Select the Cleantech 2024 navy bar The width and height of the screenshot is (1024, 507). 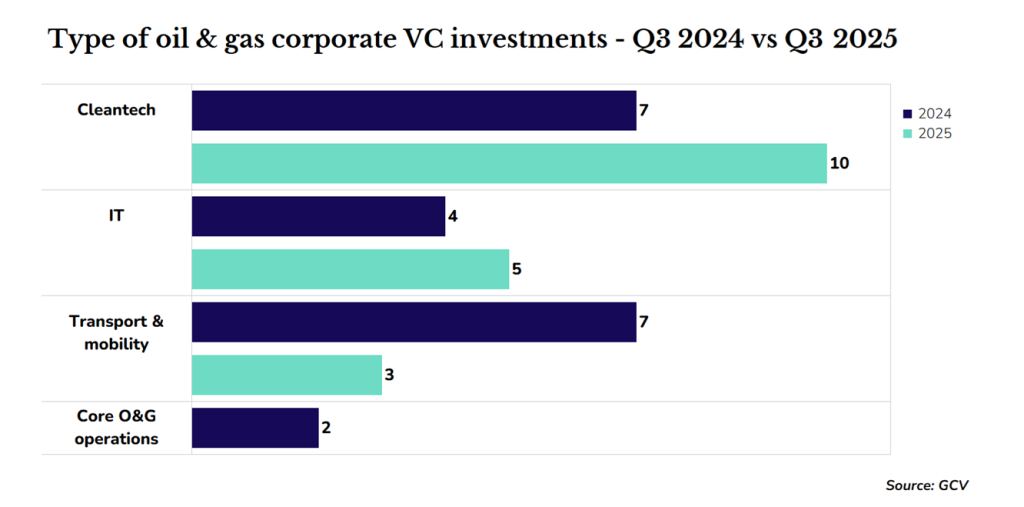coord(413,110)
